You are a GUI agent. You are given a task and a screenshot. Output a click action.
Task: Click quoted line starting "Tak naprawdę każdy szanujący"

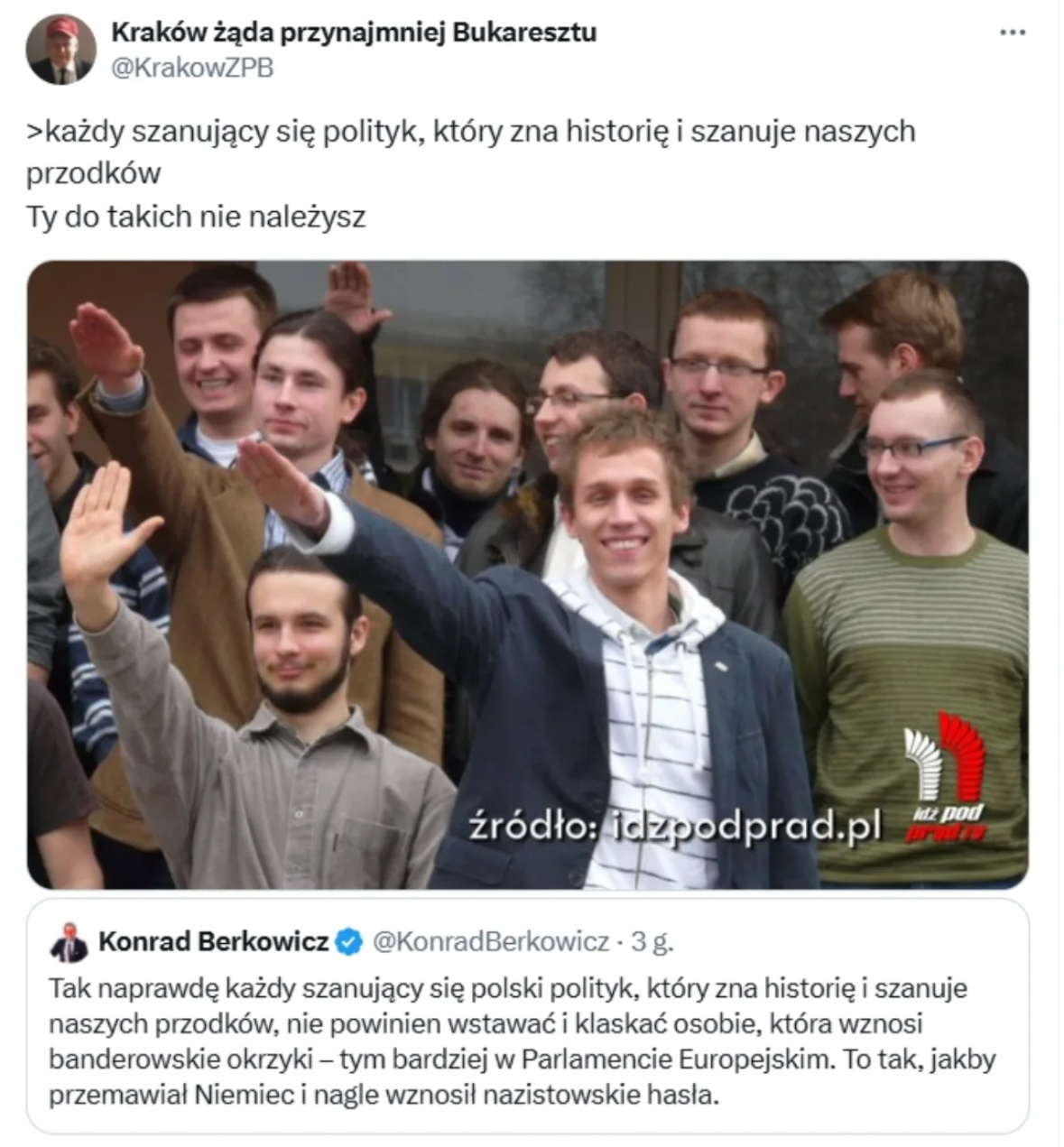tap(508, 988)
